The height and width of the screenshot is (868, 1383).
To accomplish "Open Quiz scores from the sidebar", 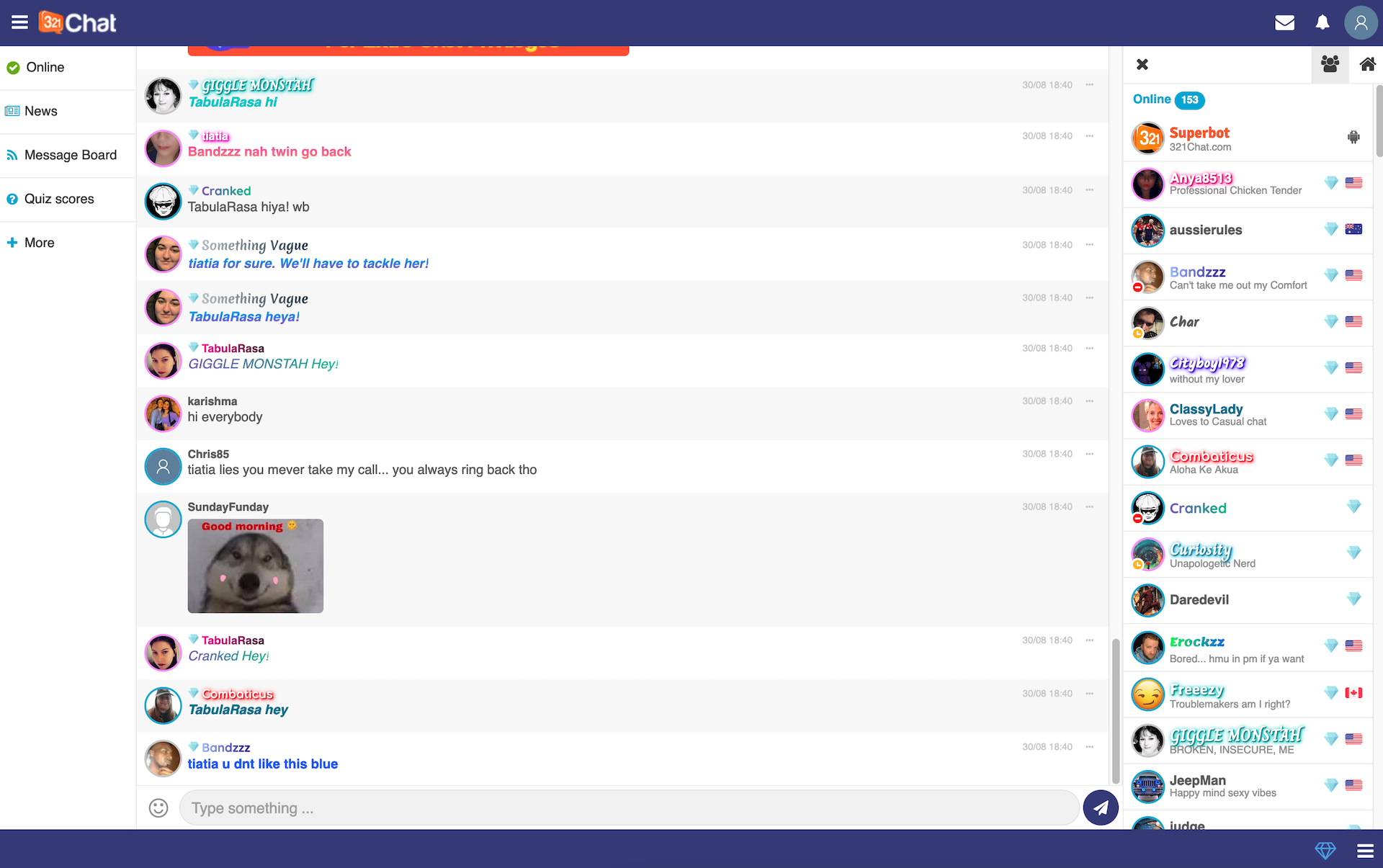I will (x=58, y=199).
